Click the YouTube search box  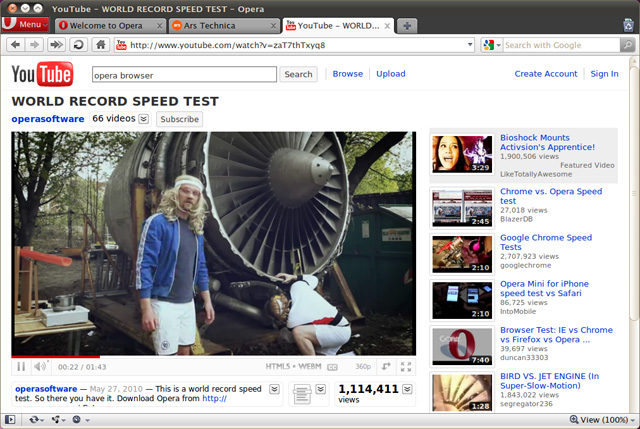[x=184, y=75]
